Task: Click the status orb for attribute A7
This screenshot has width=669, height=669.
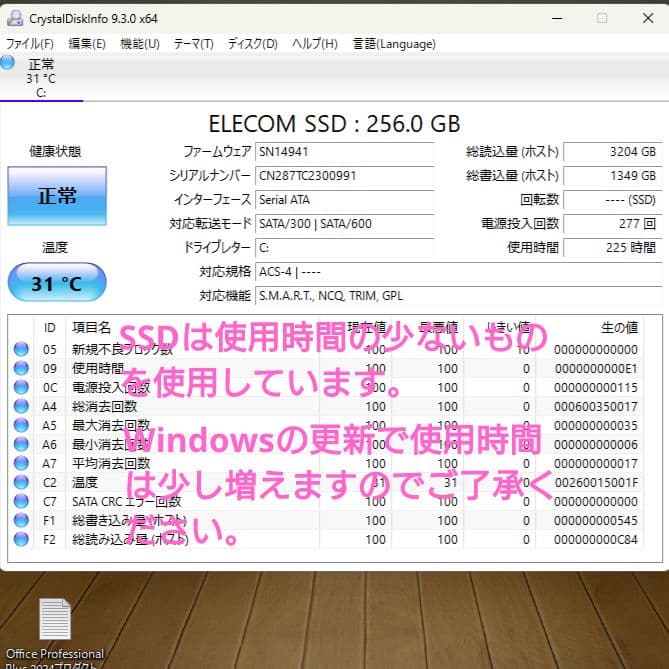Action: point(21,463)
